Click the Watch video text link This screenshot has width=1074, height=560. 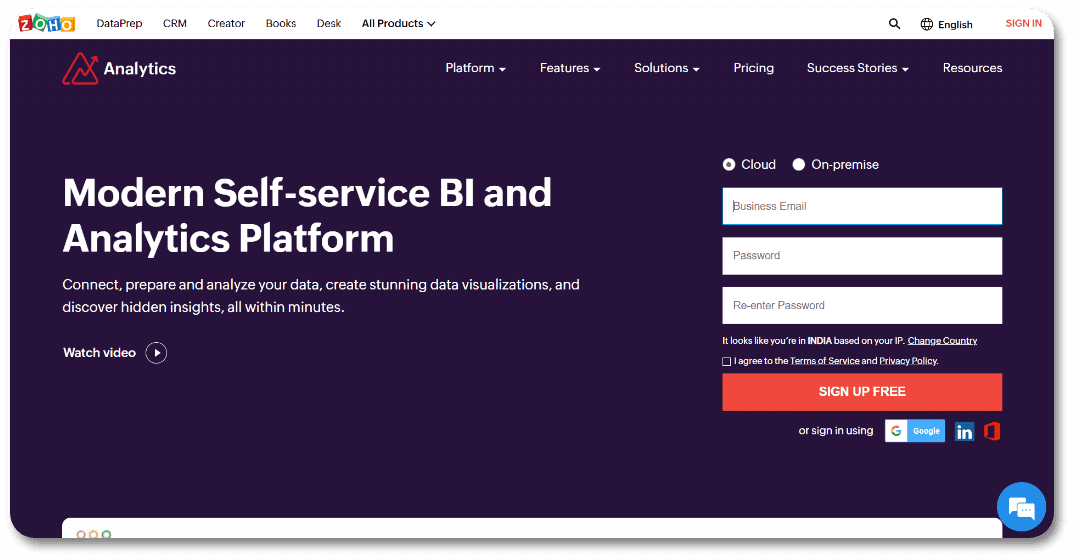point(99,353)
